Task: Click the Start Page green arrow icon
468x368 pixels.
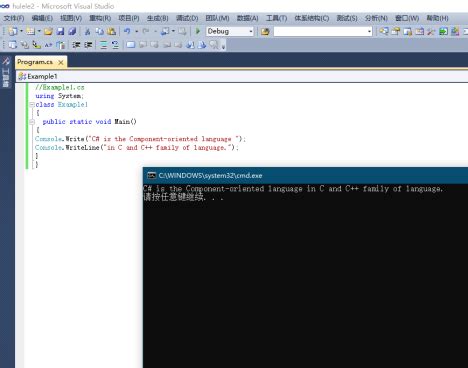Action: point(443,31)
